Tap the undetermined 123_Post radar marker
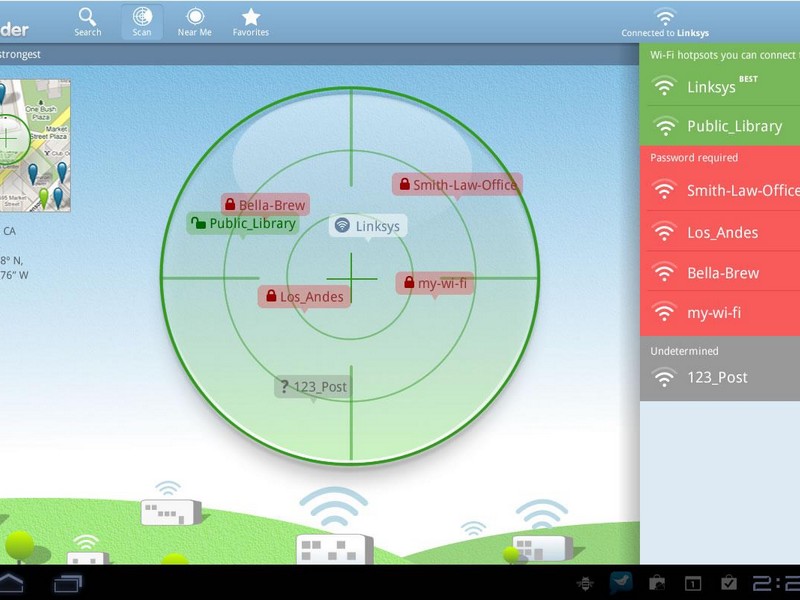The image size is (800, 600). 313,387
